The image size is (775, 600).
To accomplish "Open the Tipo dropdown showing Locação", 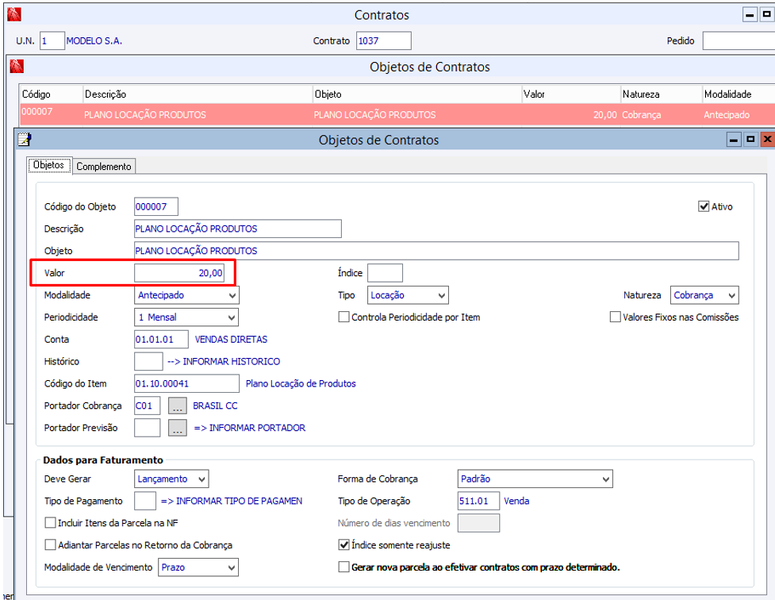I will point(408,295).
